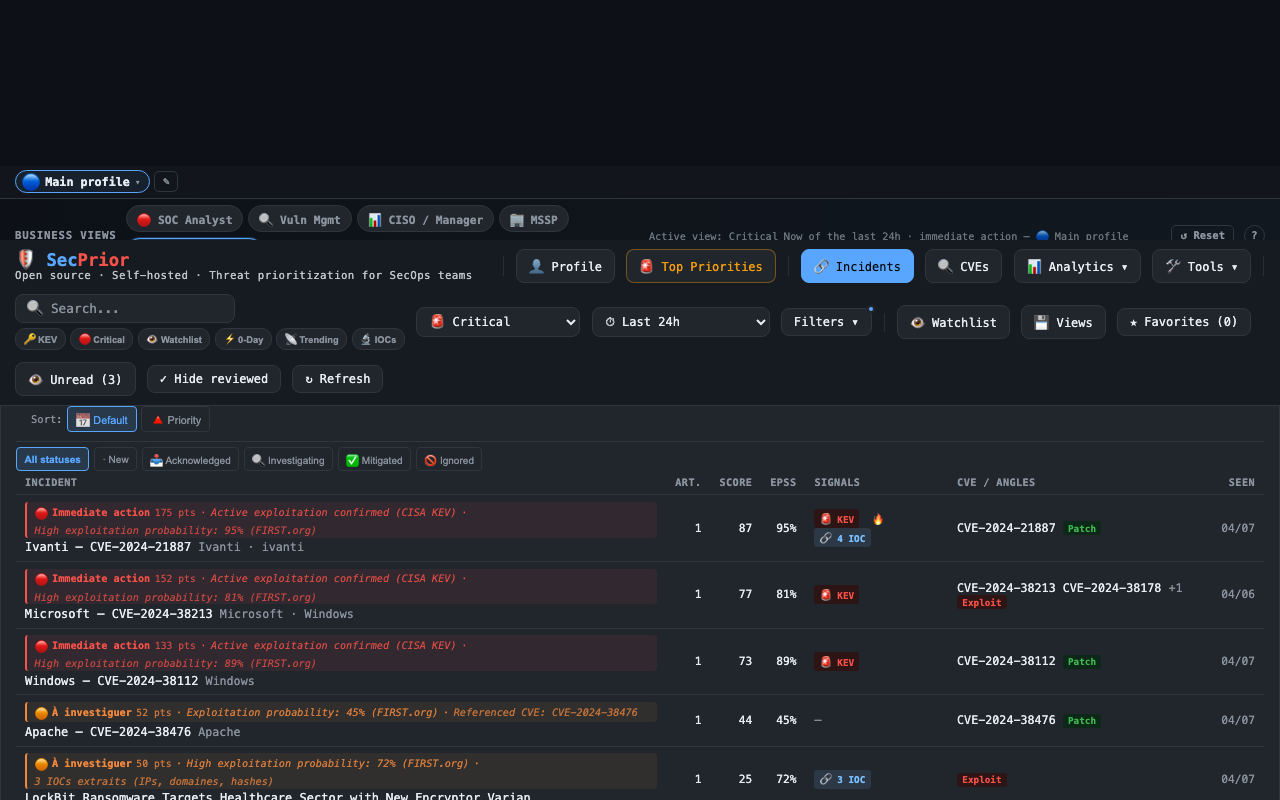Image resolution: width=1280 pixels, height=800 pixels.
Task: Click inside the Search field
Action: [124, 308]
